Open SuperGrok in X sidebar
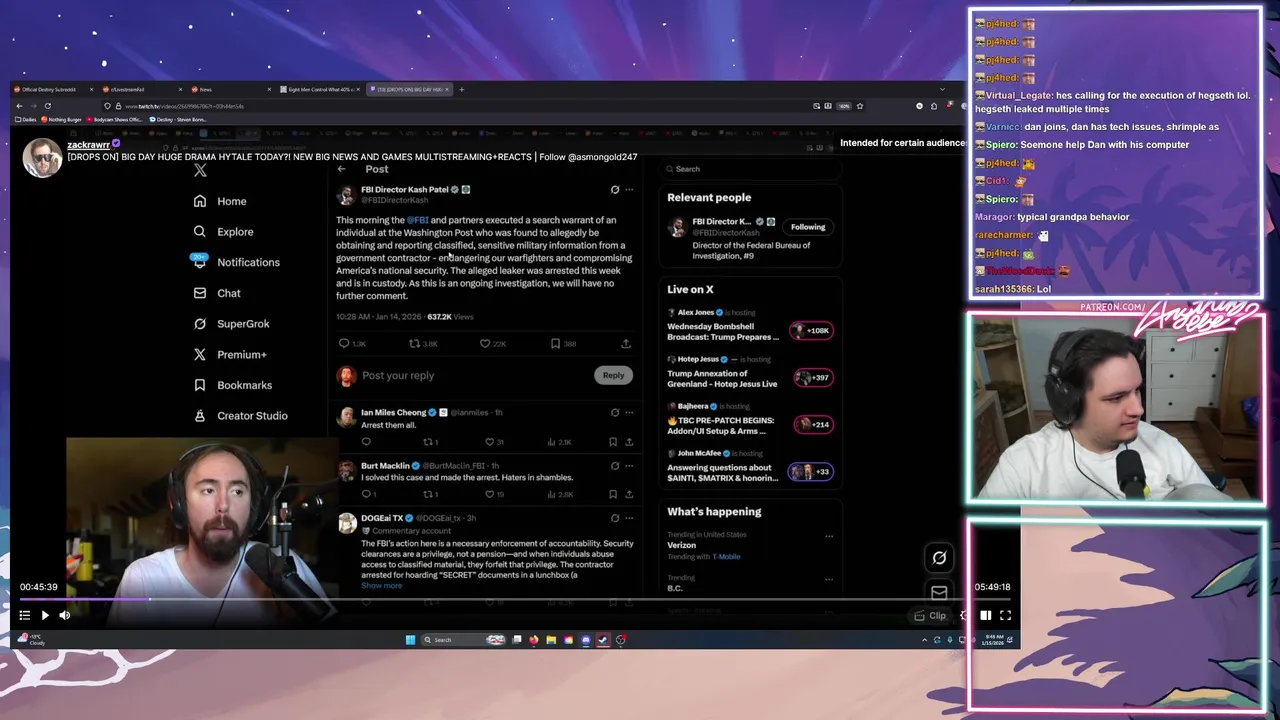Viewport: 1280px width, 720px height. click(231, 324)
